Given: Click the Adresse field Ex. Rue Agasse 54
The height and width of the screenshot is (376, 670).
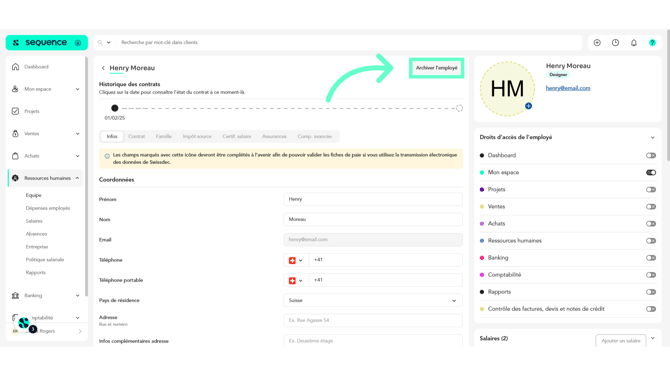Looking at the screenshot, I should pos(373,320).
